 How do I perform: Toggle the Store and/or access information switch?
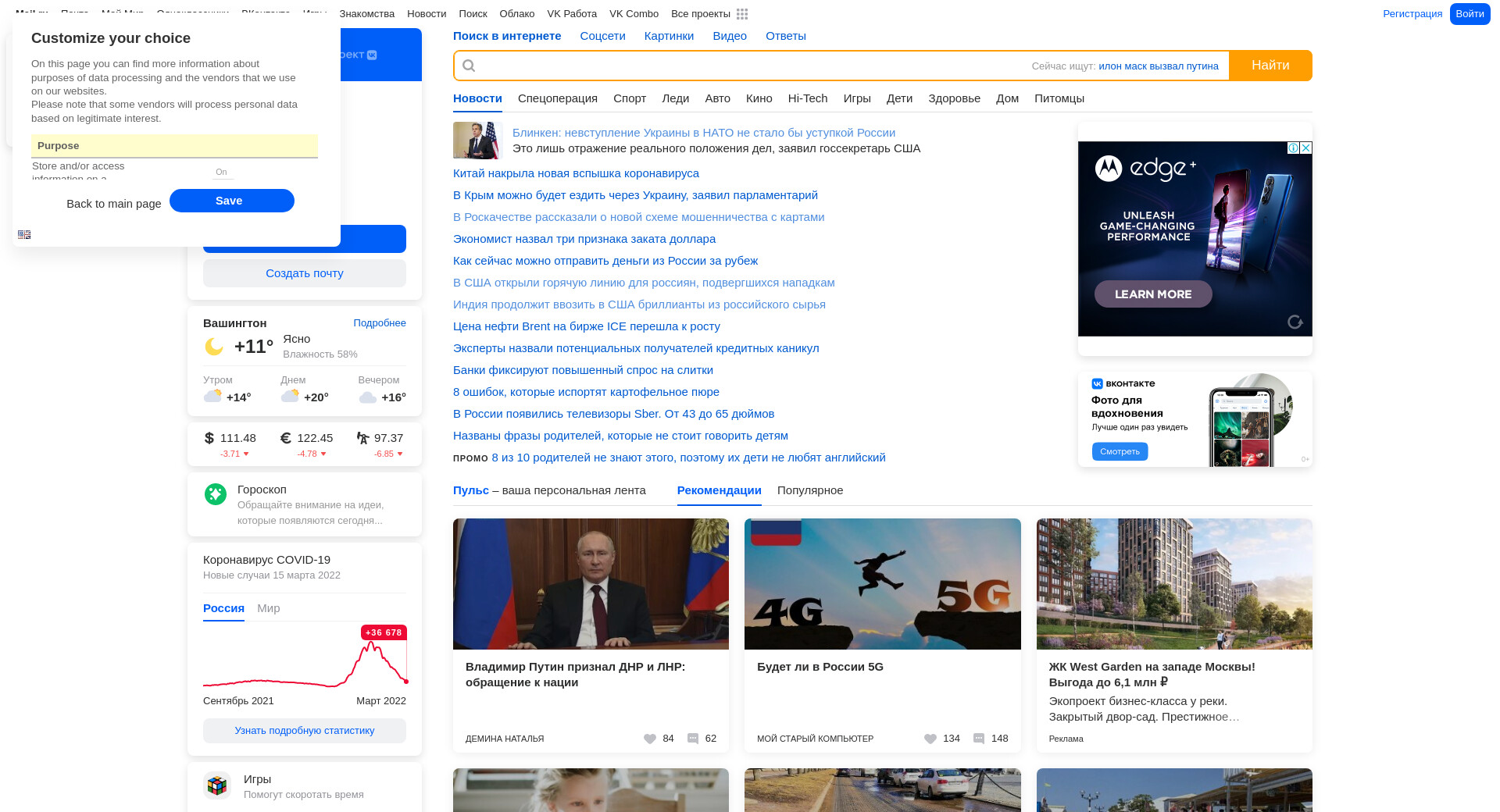click(x=222, y=172)
